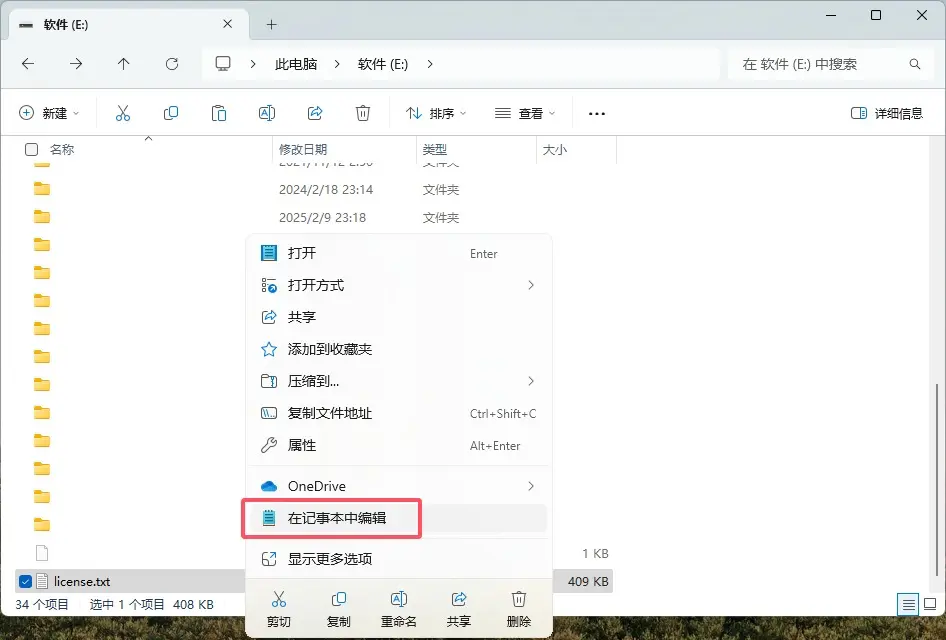The image size is (946, 640).
Task: Click 此电脑 in the address breadcrumb
Action: tap(296, 64)
